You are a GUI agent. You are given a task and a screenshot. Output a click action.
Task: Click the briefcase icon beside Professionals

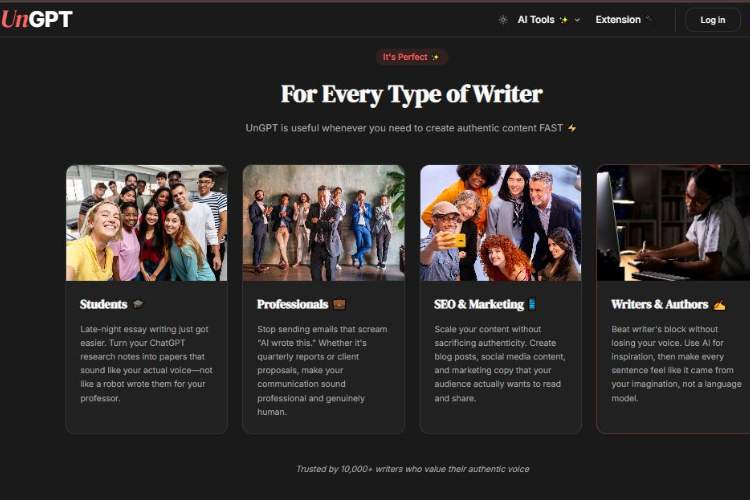tap(339, 304)
